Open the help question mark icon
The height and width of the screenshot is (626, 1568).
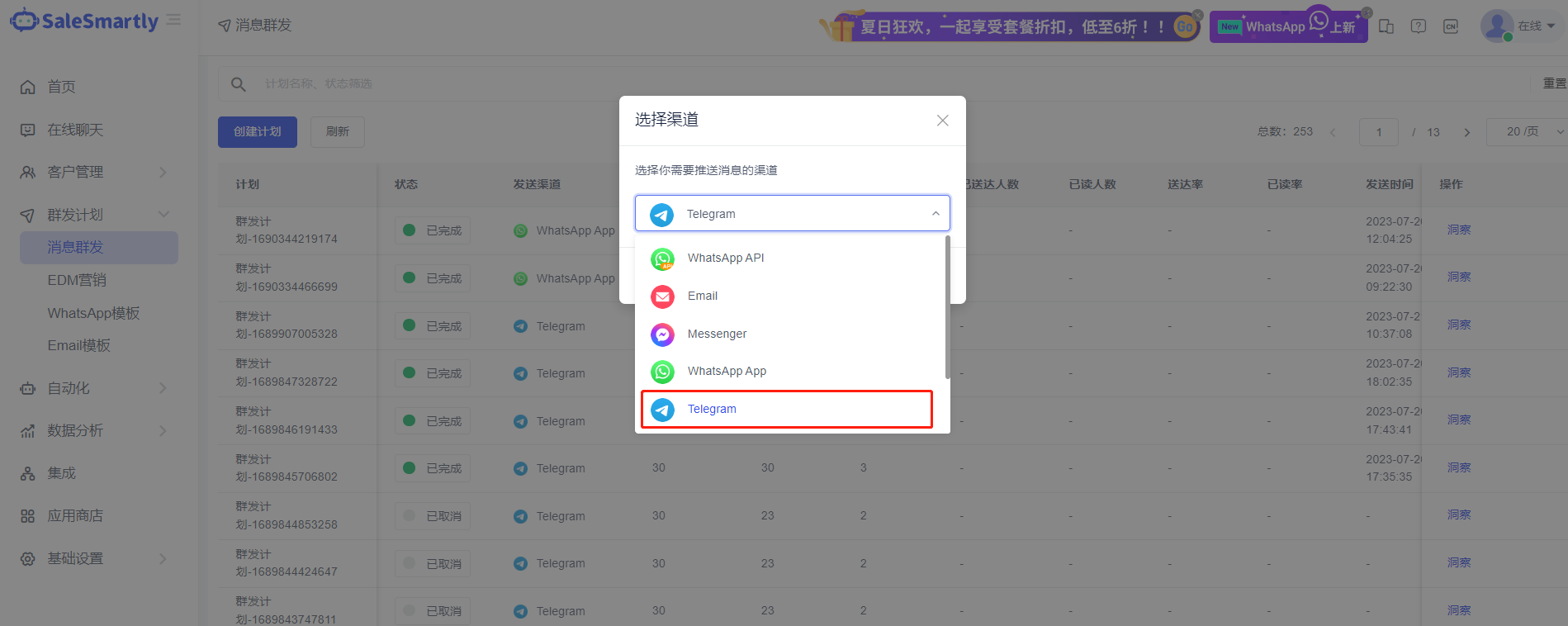[x=1419, y=26]
